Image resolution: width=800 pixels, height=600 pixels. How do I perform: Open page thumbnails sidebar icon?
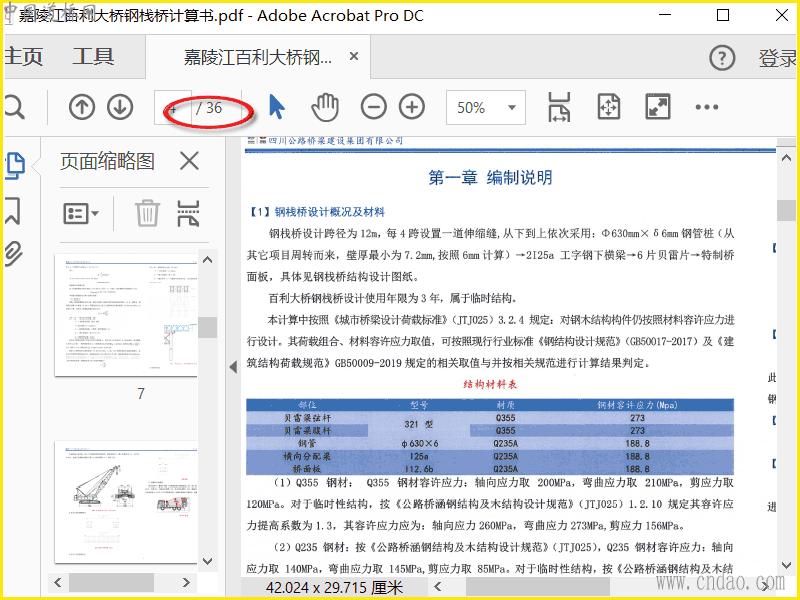coord(15,166)
